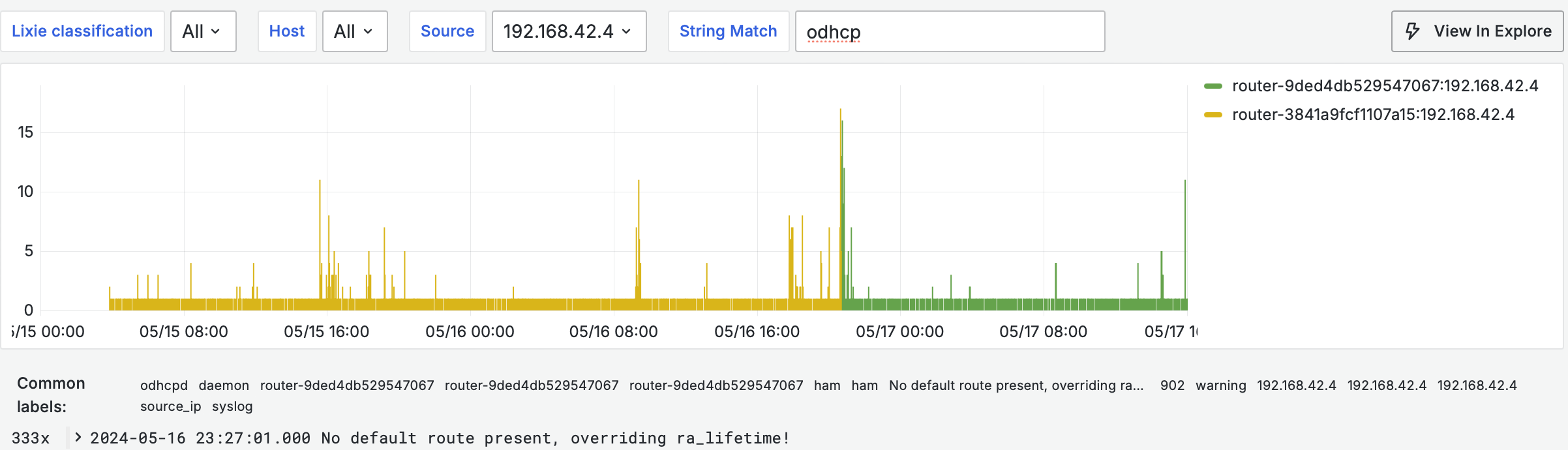Click the syslog common label
Screen dimensions: 1568x450
(x=232, y=406)
